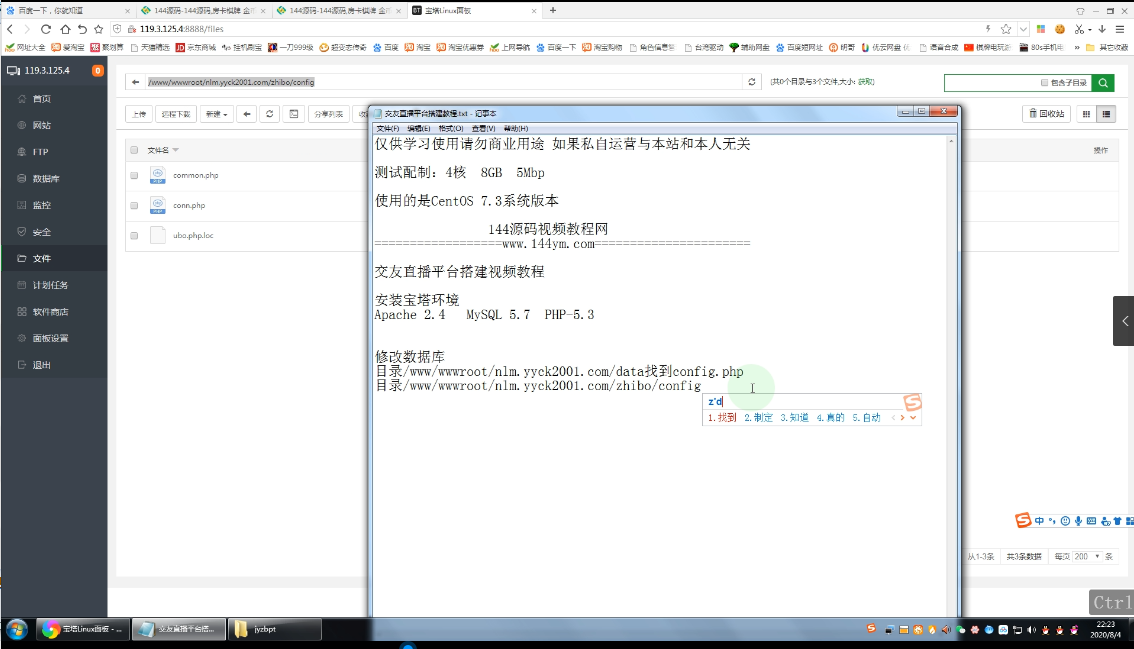Select 数据库 in the left sidebar
Screen dimensions: 1134x649
pos(46,179)
